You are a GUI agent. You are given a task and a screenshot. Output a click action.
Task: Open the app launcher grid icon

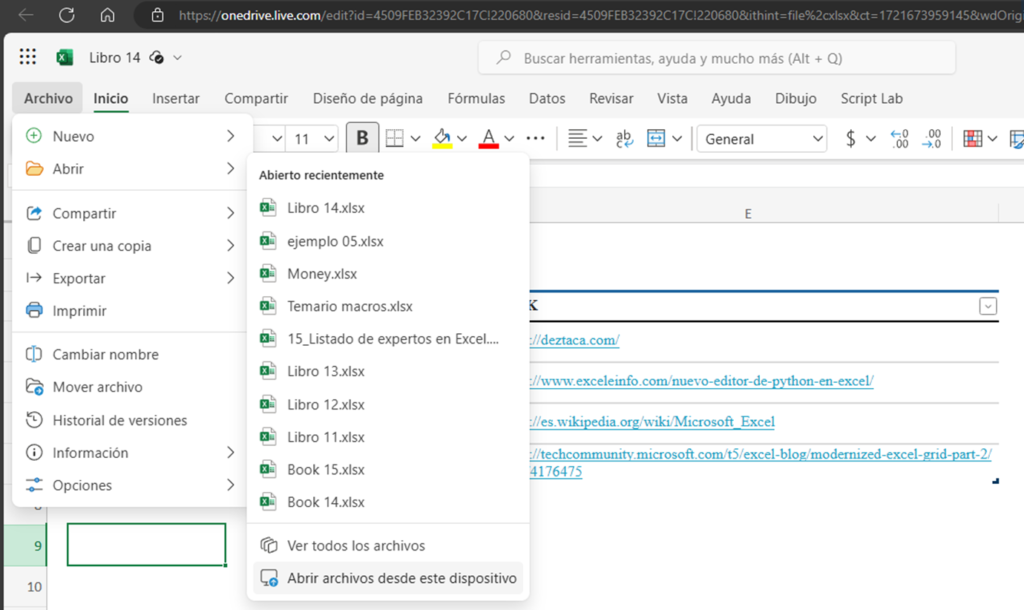point(27,57)
